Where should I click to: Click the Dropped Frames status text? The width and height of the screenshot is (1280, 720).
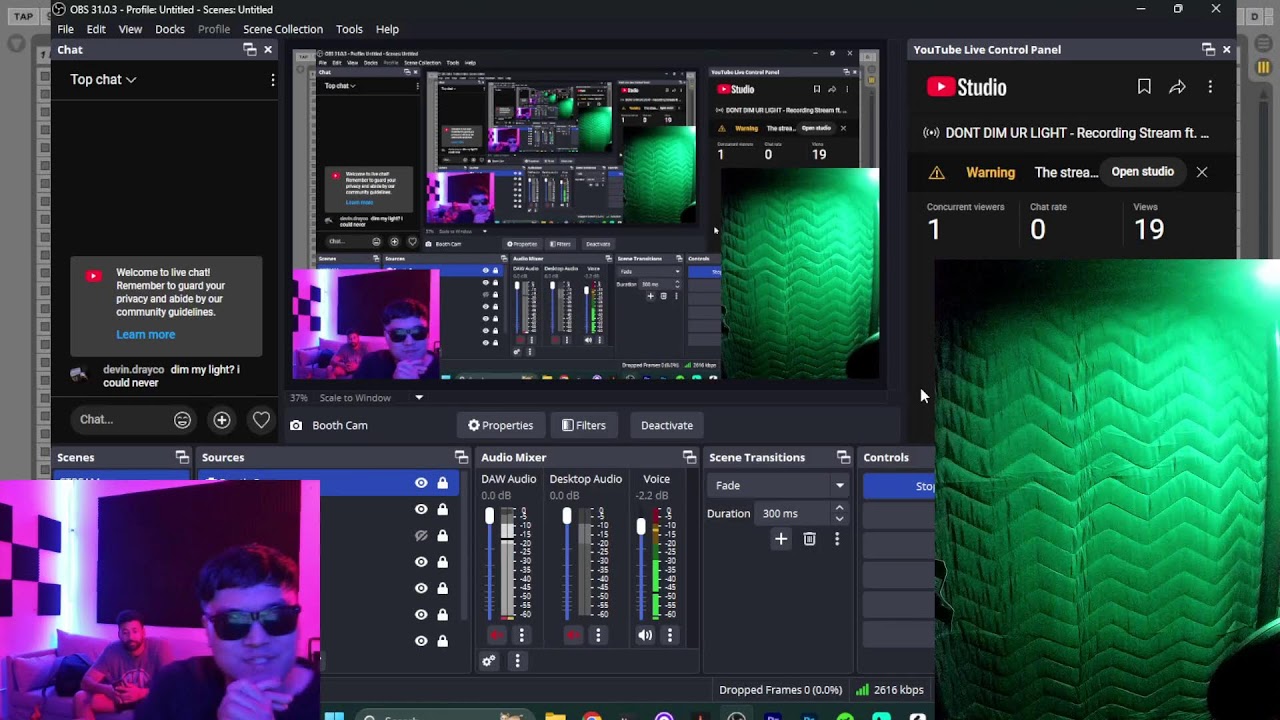pyautogui.click(x=781, y=690)
